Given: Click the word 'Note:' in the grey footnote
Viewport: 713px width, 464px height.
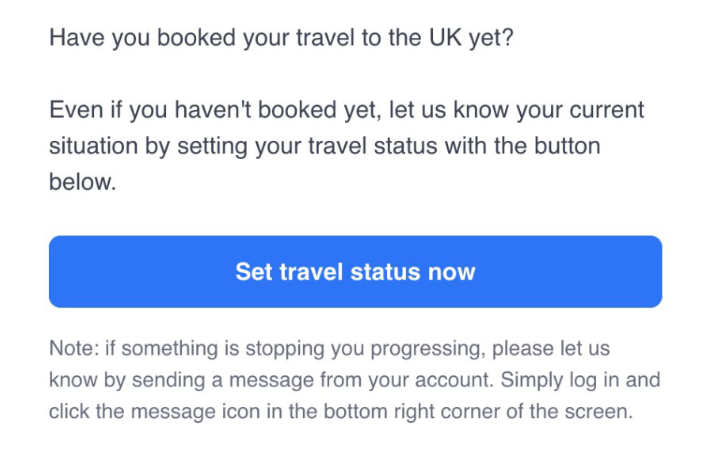Looking at the screenshot, I should (74, 348).
